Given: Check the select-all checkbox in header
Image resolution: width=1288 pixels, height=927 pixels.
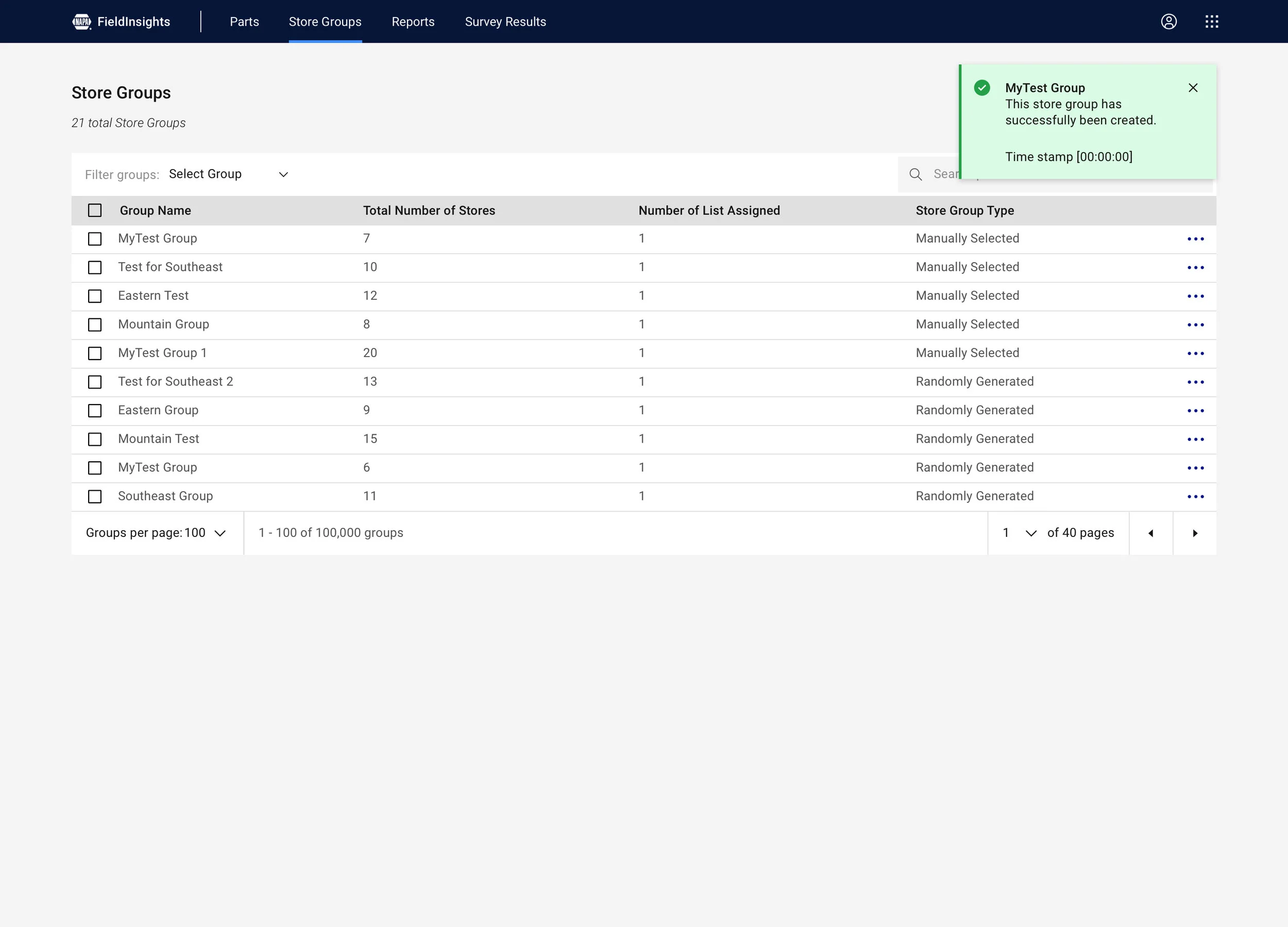Looking at the screenshot, I should [95, 211].
